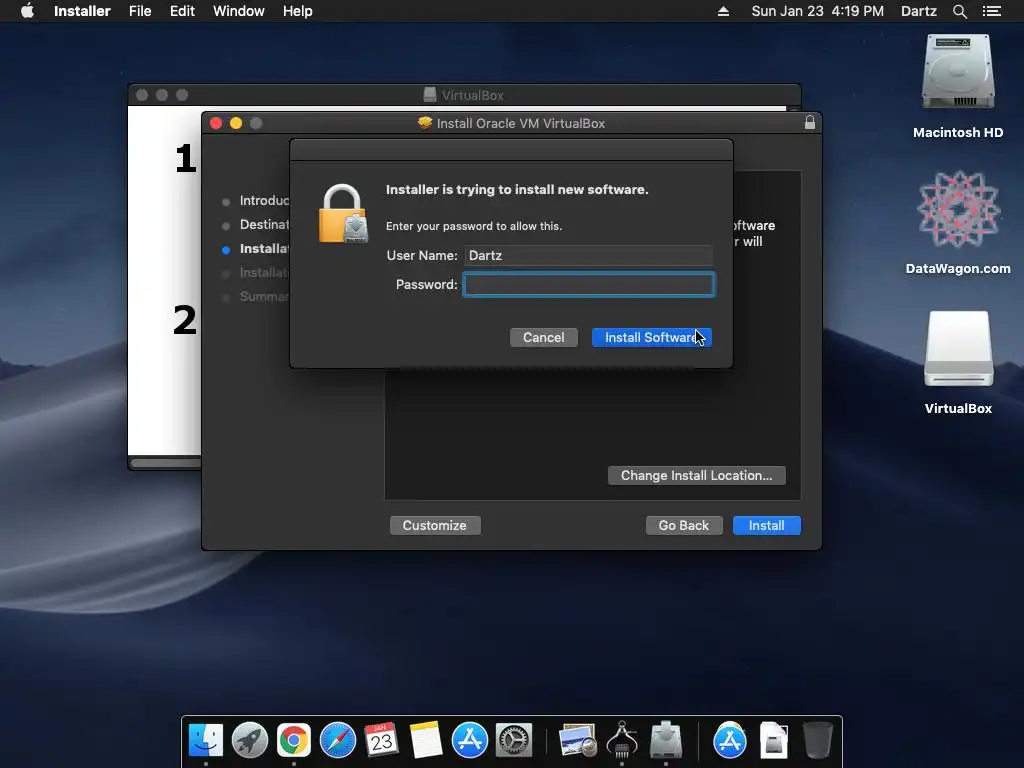Viewport: 1024px width, 768px height.
Task: Open Finder from the Dock
Action: (206, 741)
